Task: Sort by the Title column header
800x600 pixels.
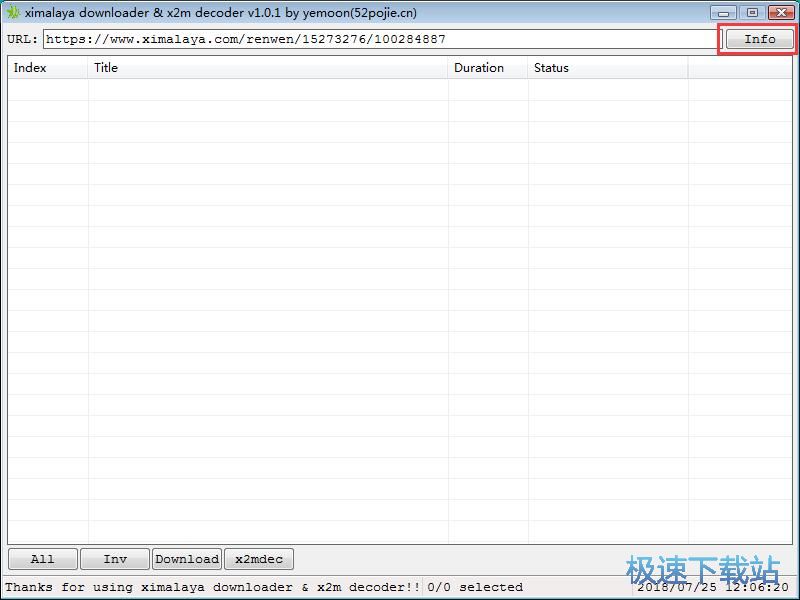Action: [x=268, y=68]
